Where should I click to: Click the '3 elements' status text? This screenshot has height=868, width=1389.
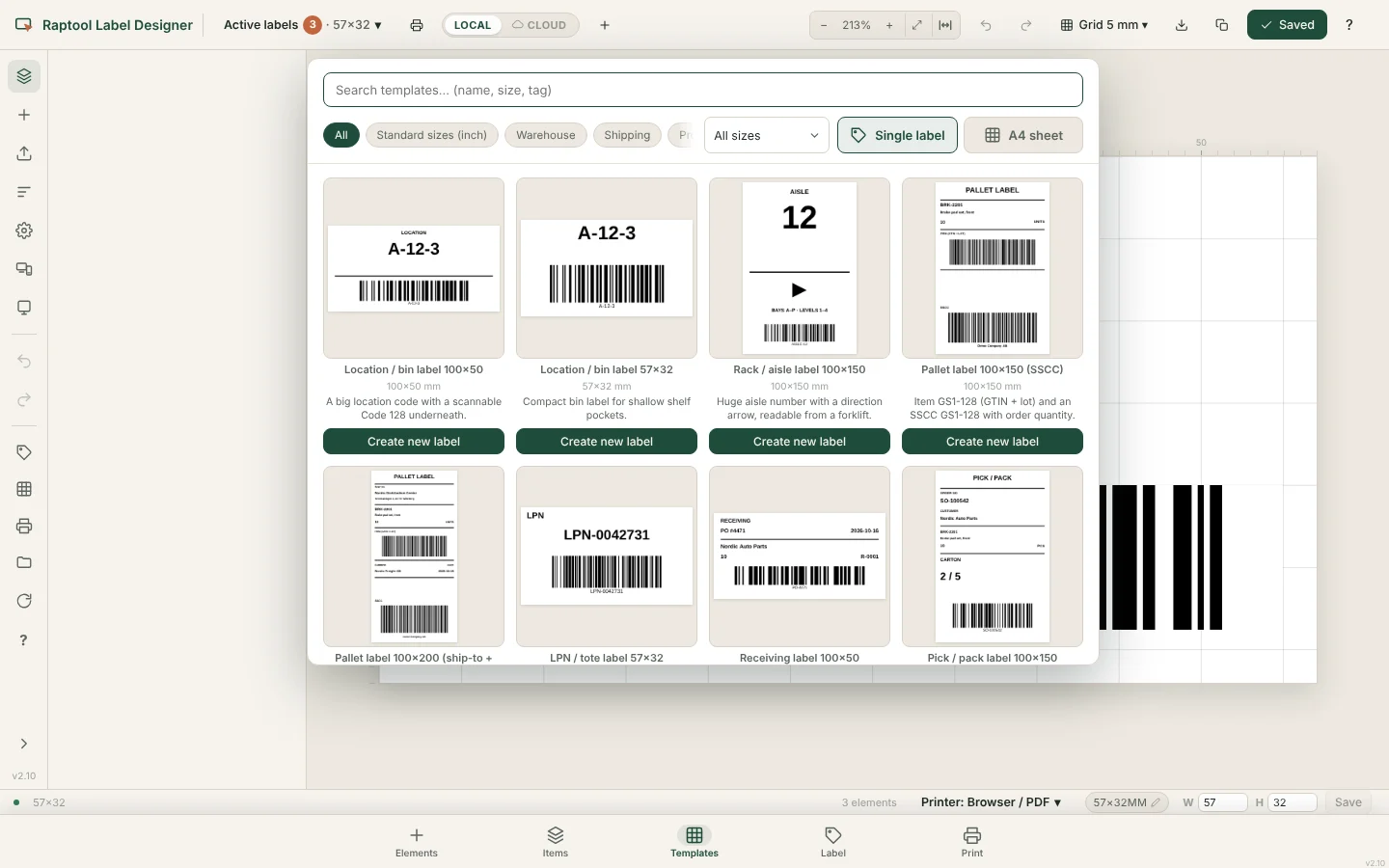click(869, 802)
